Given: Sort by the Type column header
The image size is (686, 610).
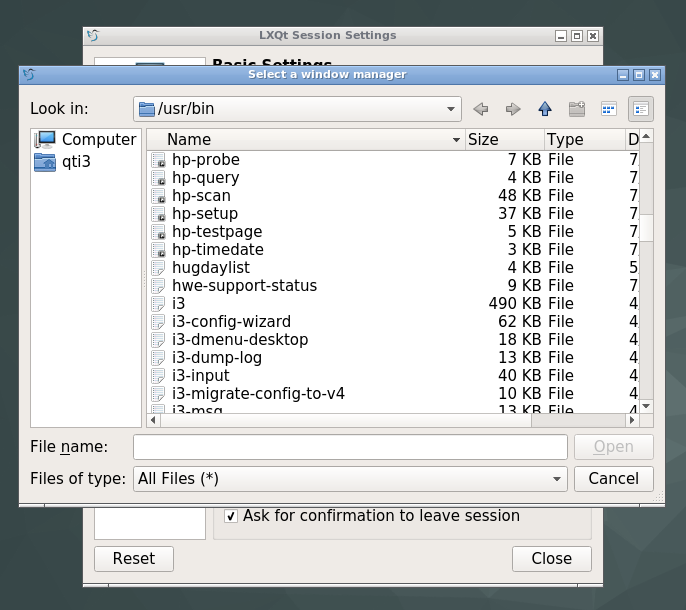Looking at the screenshot, I should 585,140.
